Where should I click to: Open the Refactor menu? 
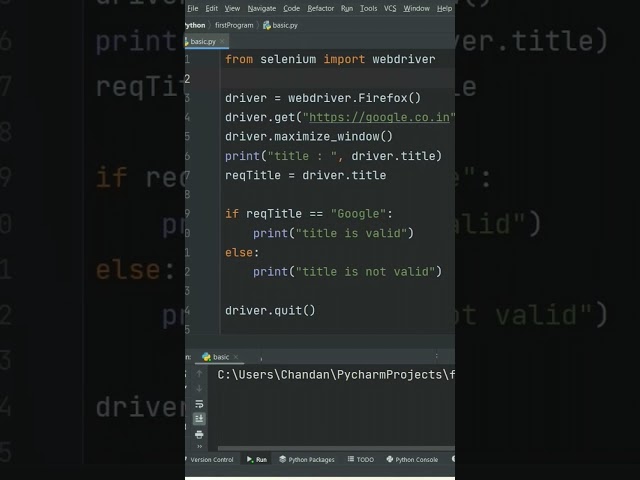pos(320,9)
